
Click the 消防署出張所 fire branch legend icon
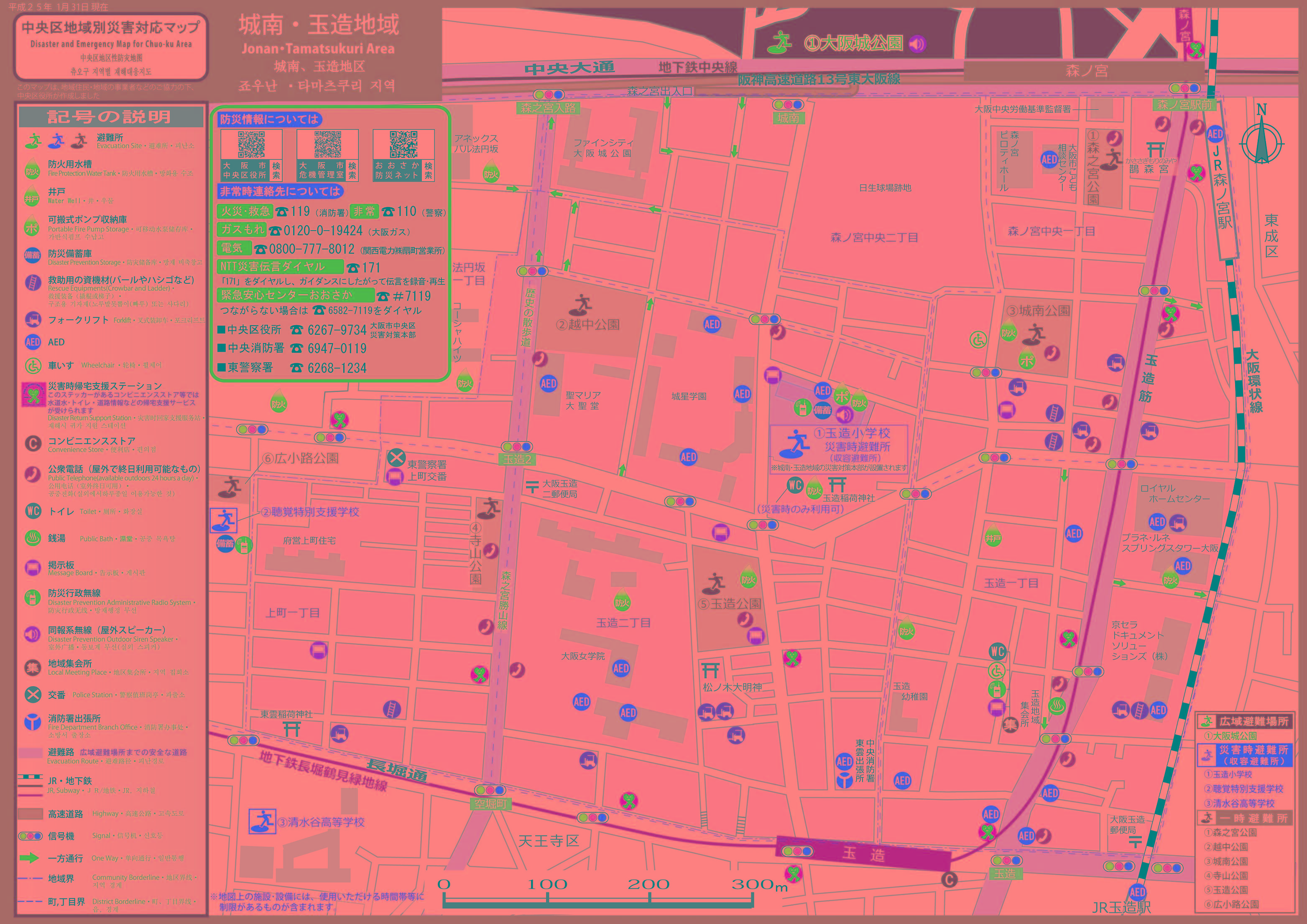click(x=33, y=721)
